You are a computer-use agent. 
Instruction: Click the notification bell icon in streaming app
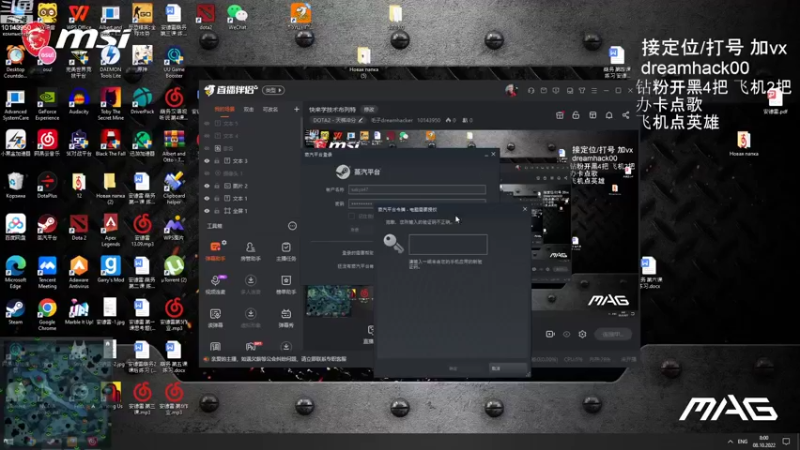(609, 115)
